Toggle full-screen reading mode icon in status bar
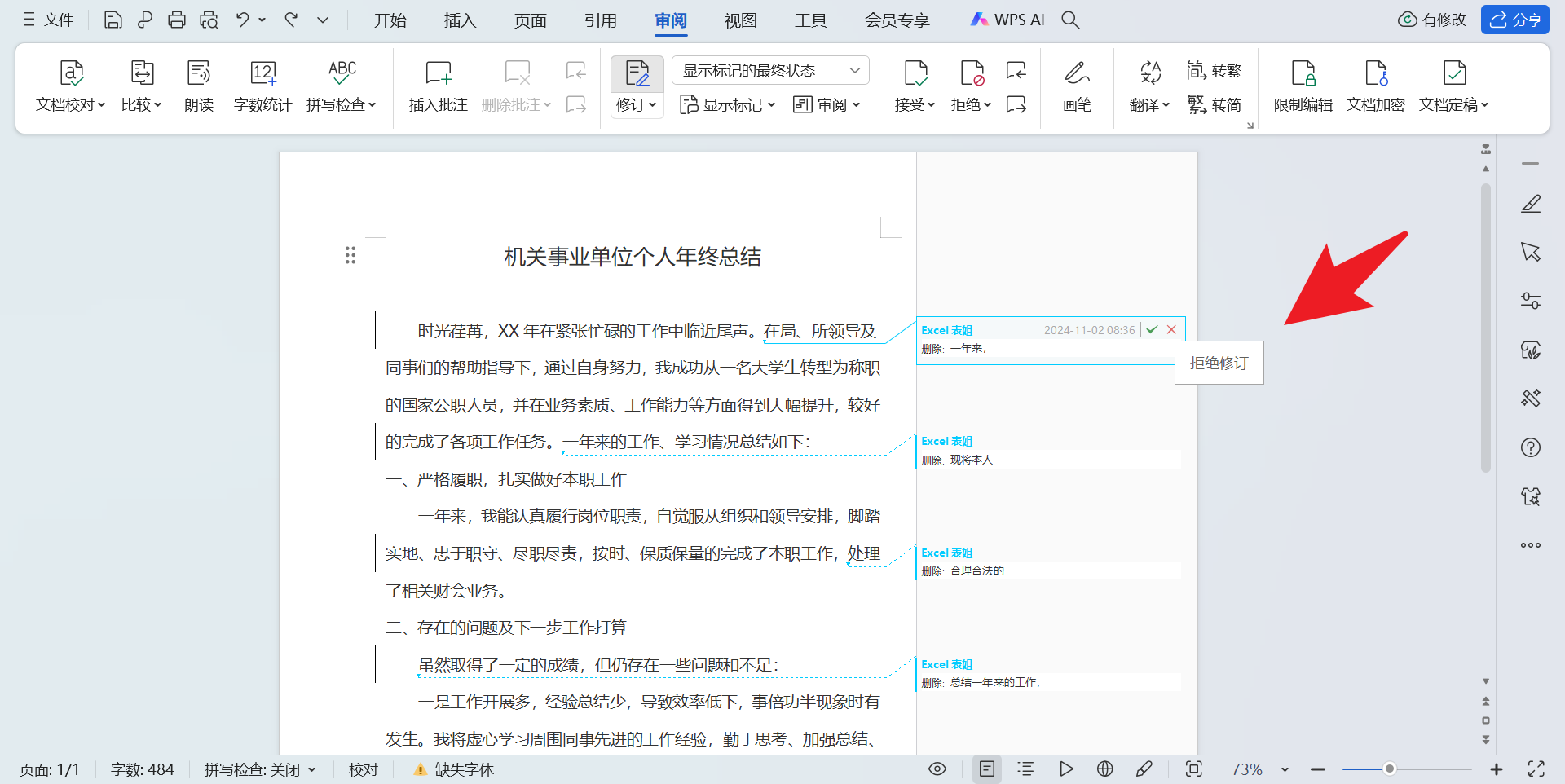This screenshot has width=1565, height=784. pos(1537,769)
